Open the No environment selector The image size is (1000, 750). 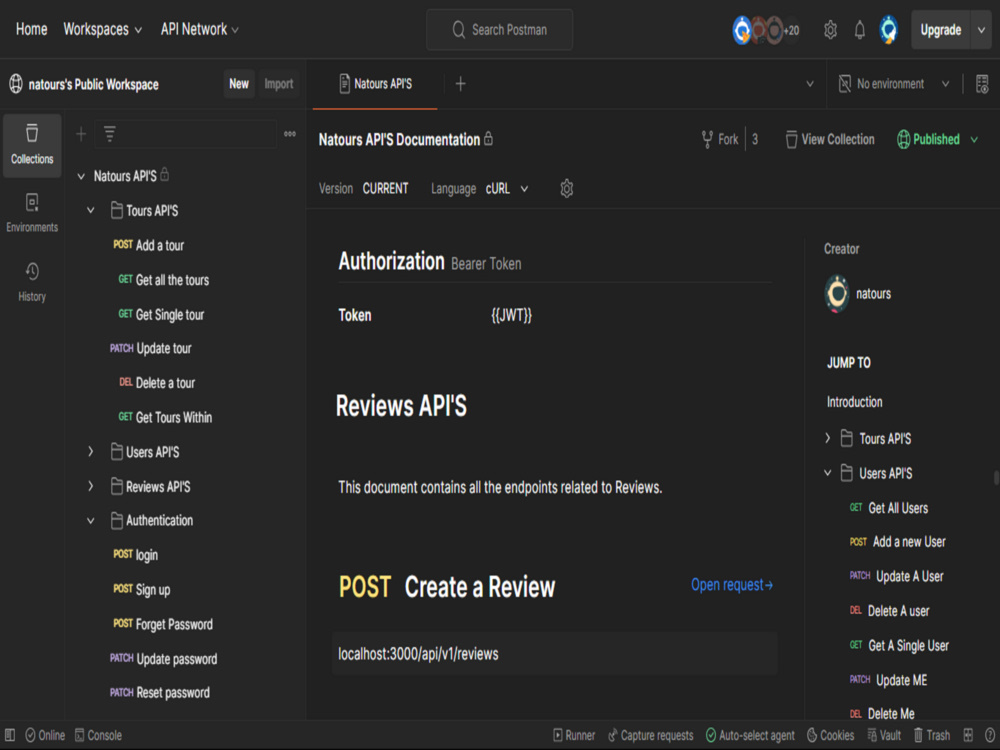coord(893,84)
